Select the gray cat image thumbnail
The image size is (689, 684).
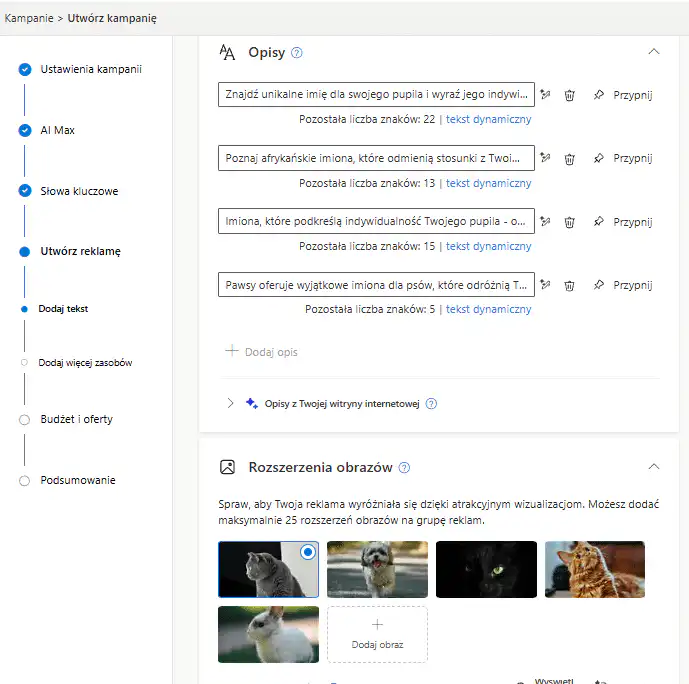pyautogui.click(x=268, y=569)
